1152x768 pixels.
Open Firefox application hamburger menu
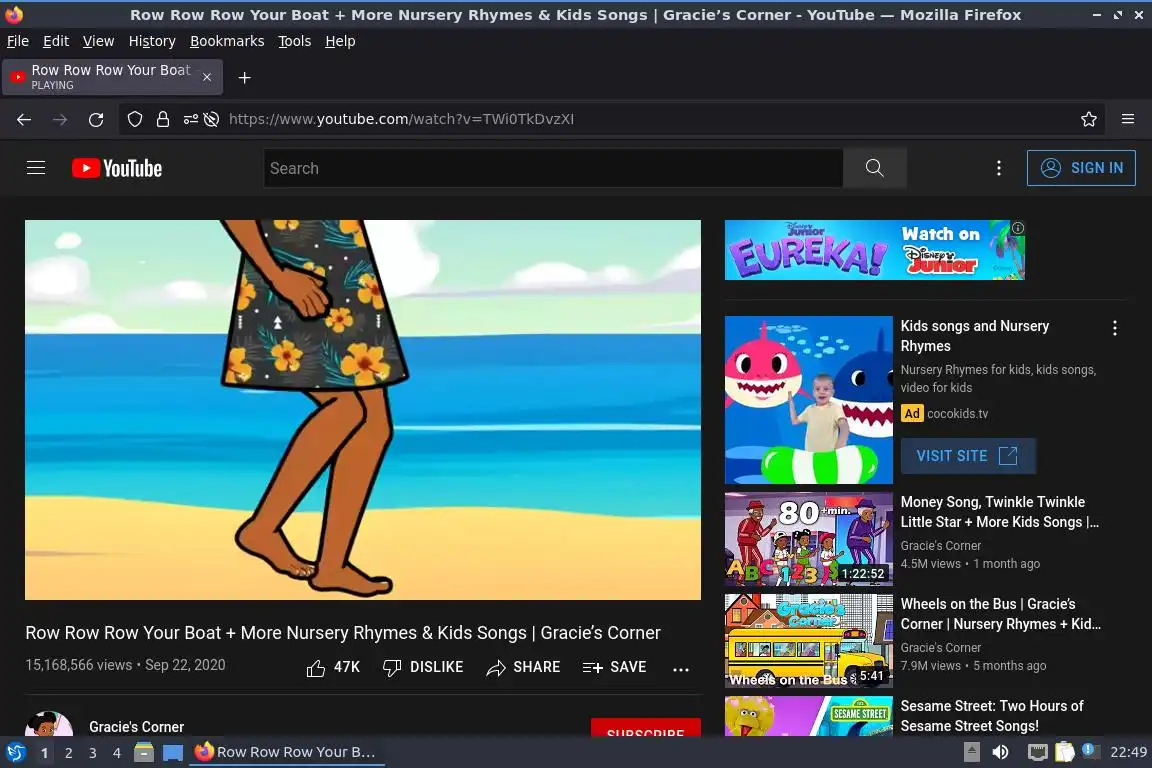(x=1128, y=119)
